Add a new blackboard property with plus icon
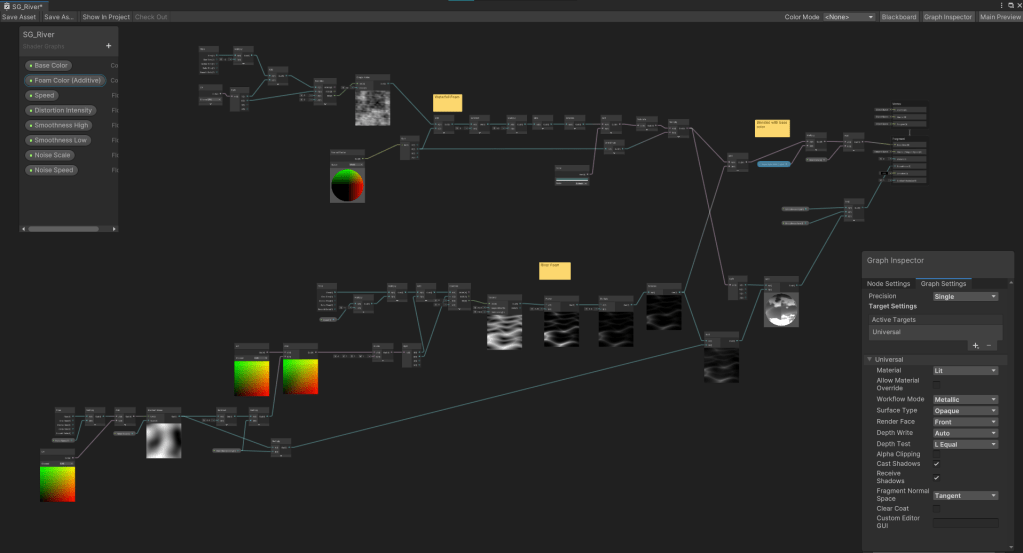 tap(109, 46)
